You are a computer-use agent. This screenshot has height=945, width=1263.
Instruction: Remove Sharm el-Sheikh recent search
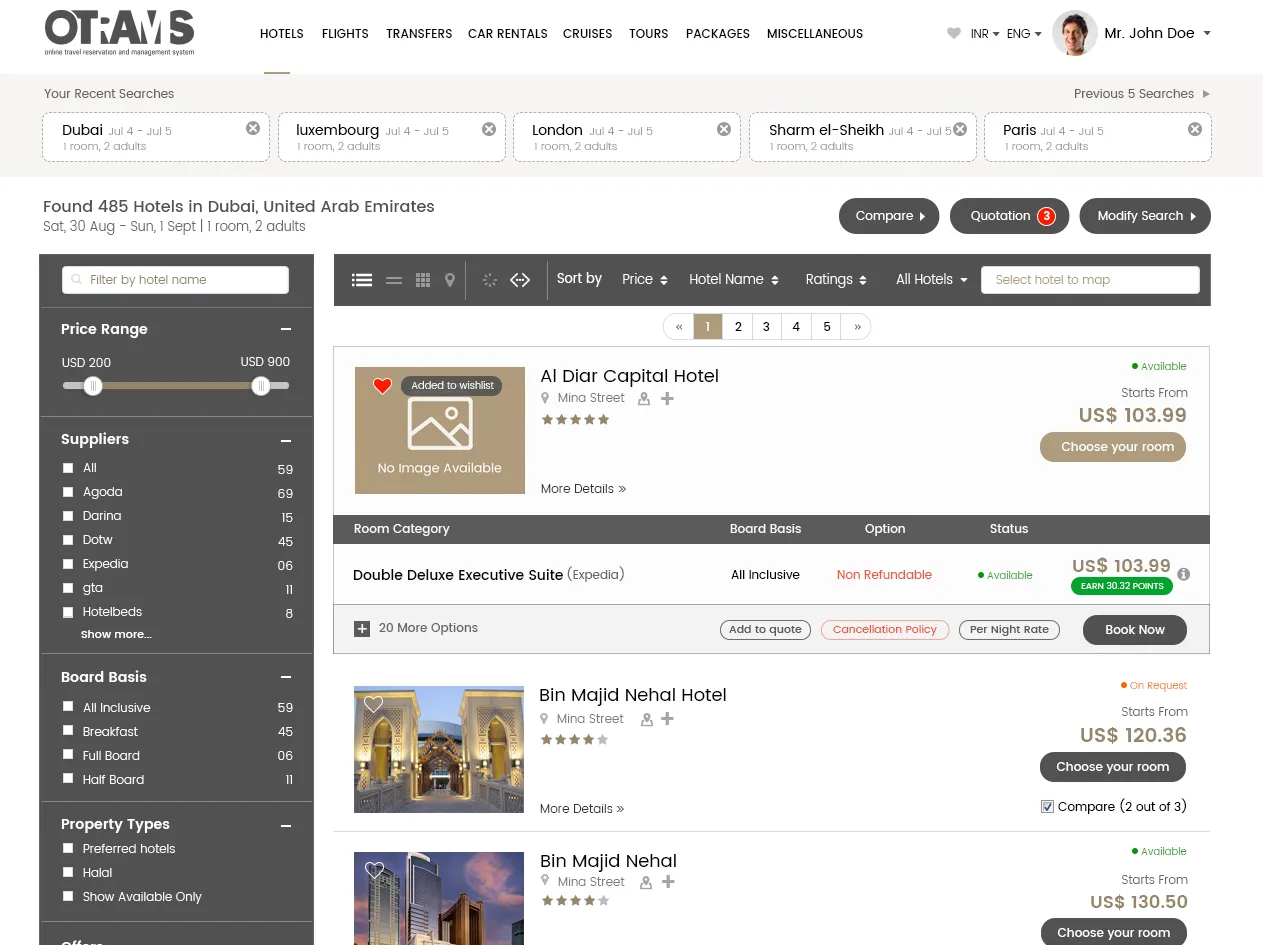tap(960, 128)
